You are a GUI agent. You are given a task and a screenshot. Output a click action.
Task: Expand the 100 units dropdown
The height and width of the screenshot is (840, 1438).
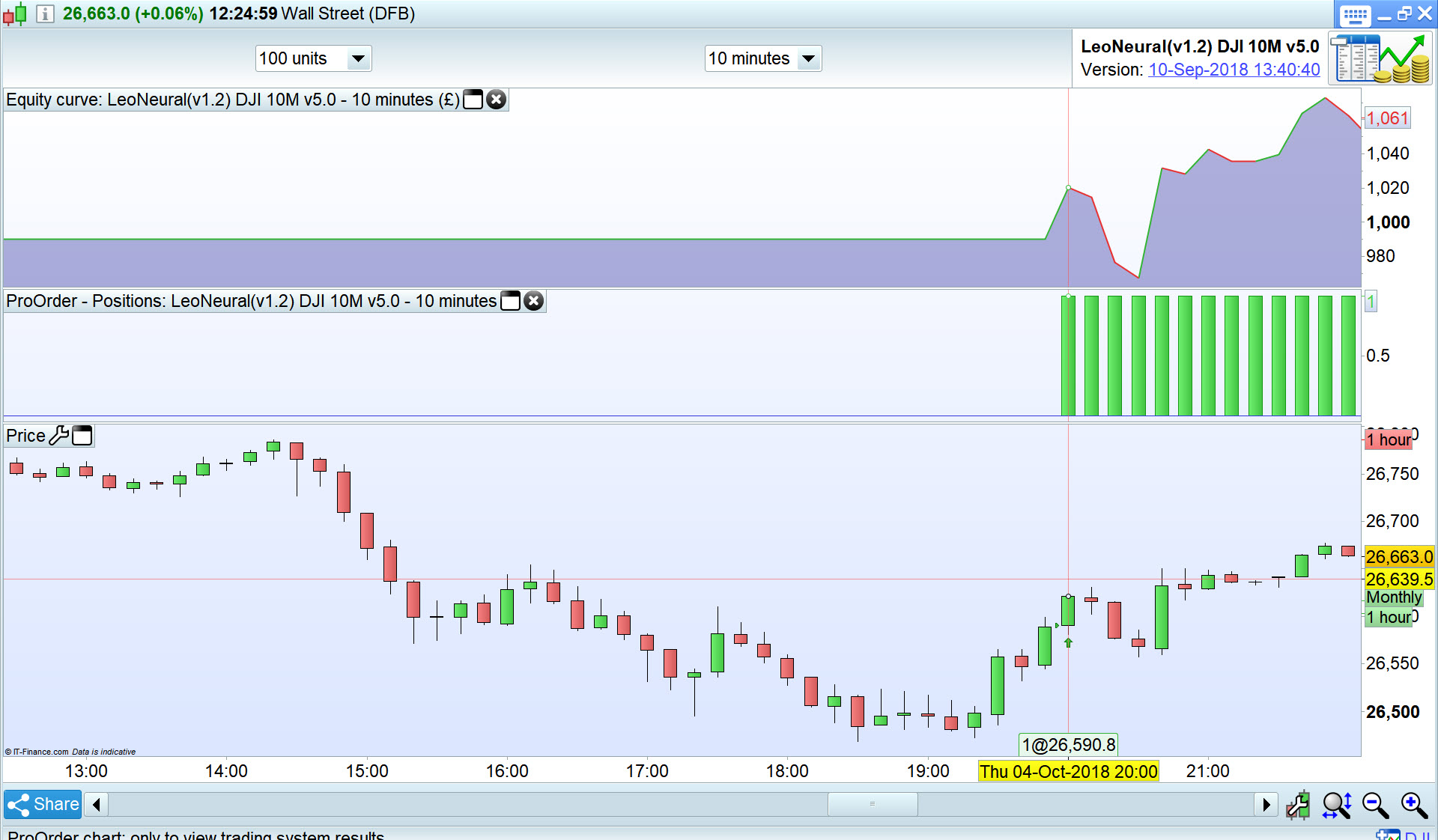(x=358, y=58)
